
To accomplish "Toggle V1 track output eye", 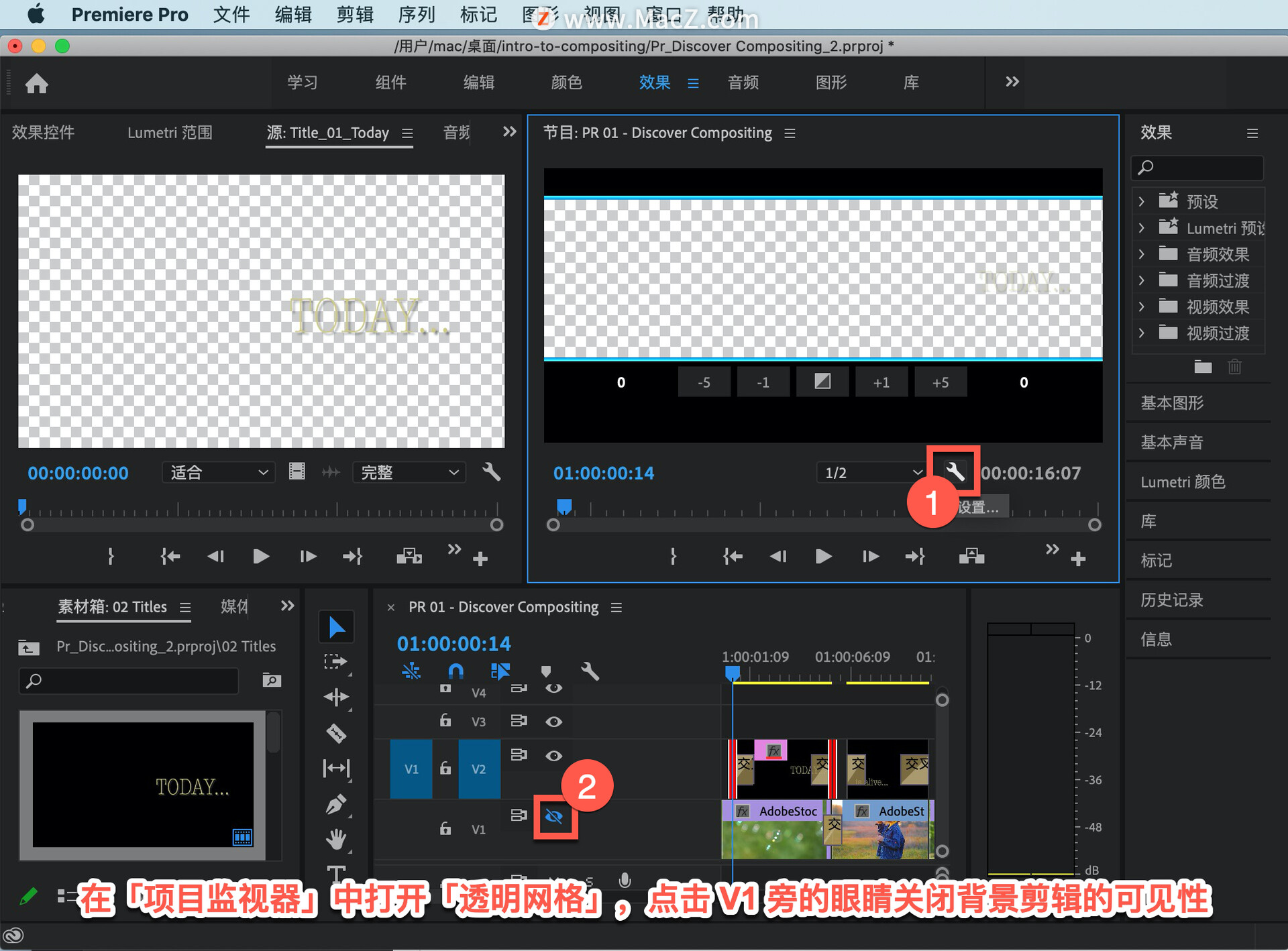I will pos(554,816).
